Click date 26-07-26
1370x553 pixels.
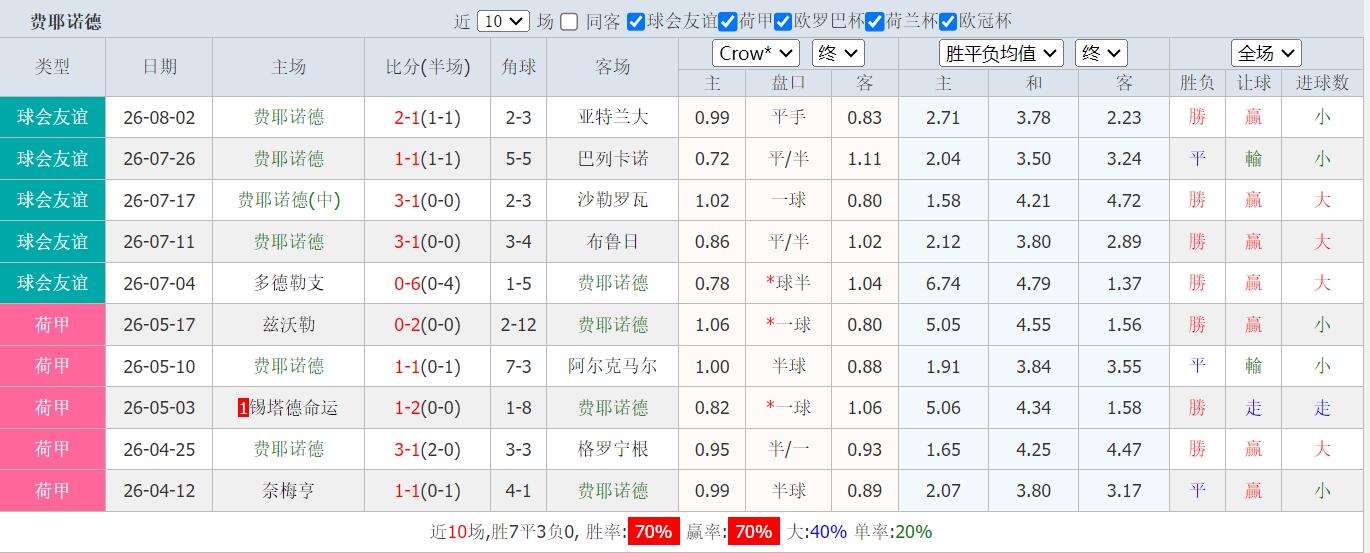(x=159, y=159)
